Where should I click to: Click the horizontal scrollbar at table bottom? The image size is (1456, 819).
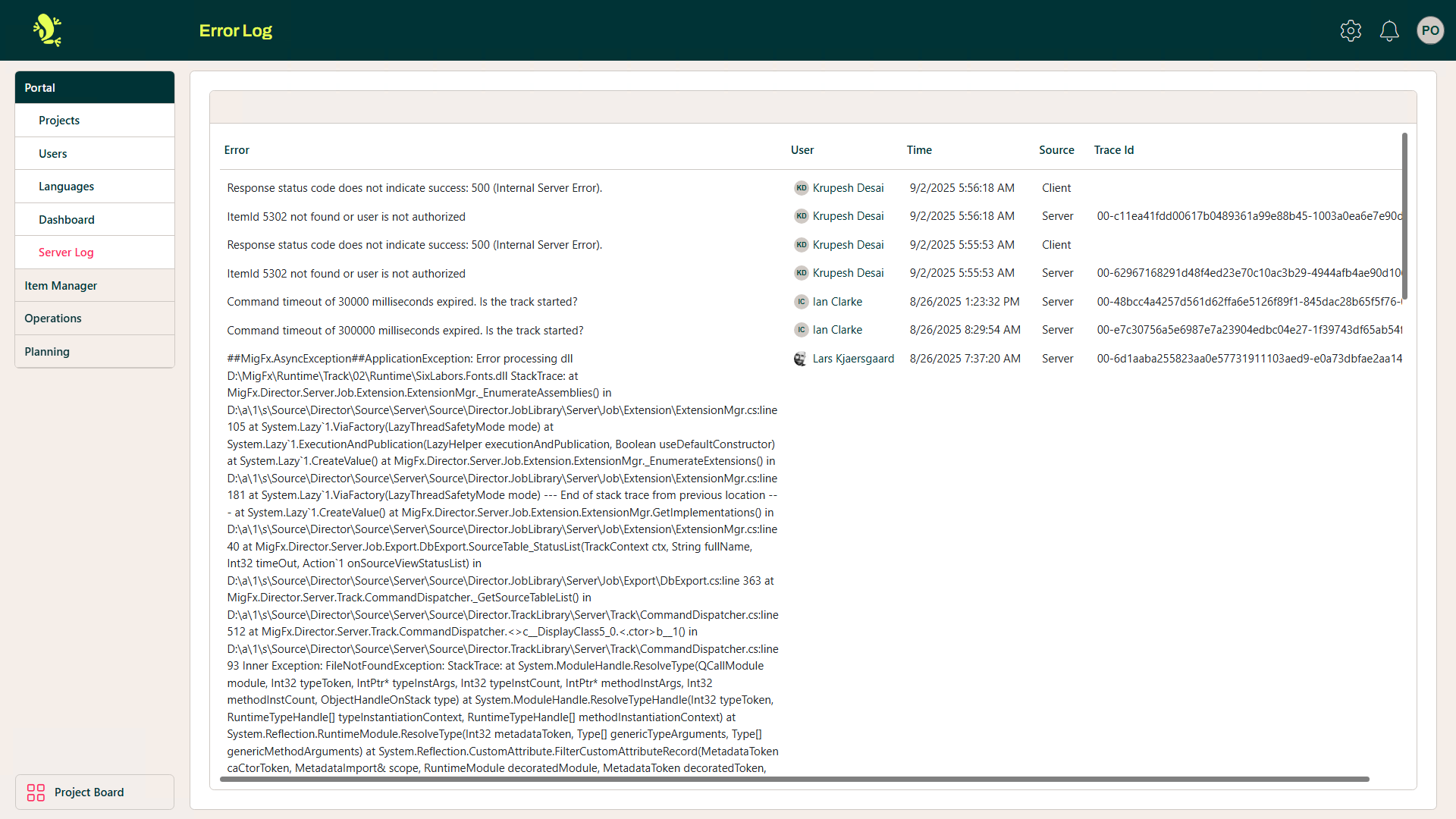click(x=794, y=779)
